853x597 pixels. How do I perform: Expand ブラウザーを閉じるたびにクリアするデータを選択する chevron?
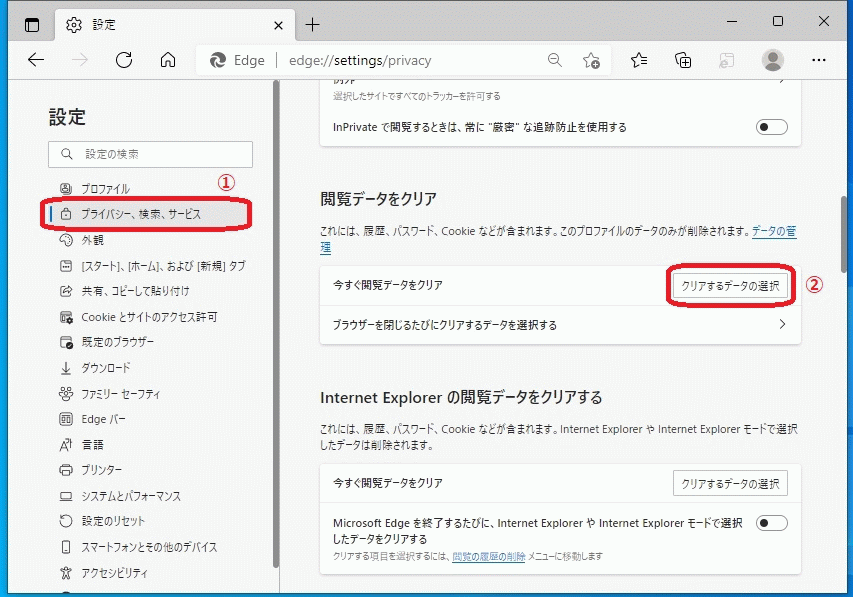pyautogui.click(x=782, y=324)
